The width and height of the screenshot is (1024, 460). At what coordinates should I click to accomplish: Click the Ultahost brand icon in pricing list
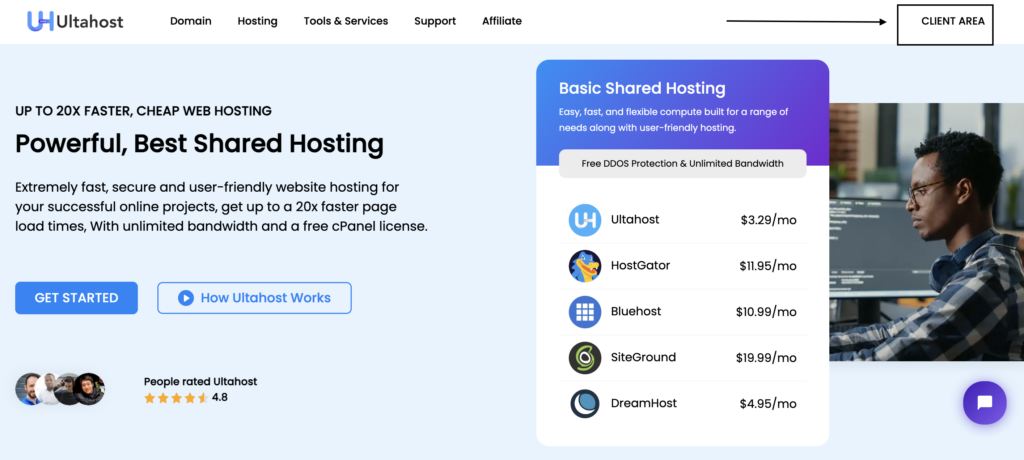click(584, 220)
